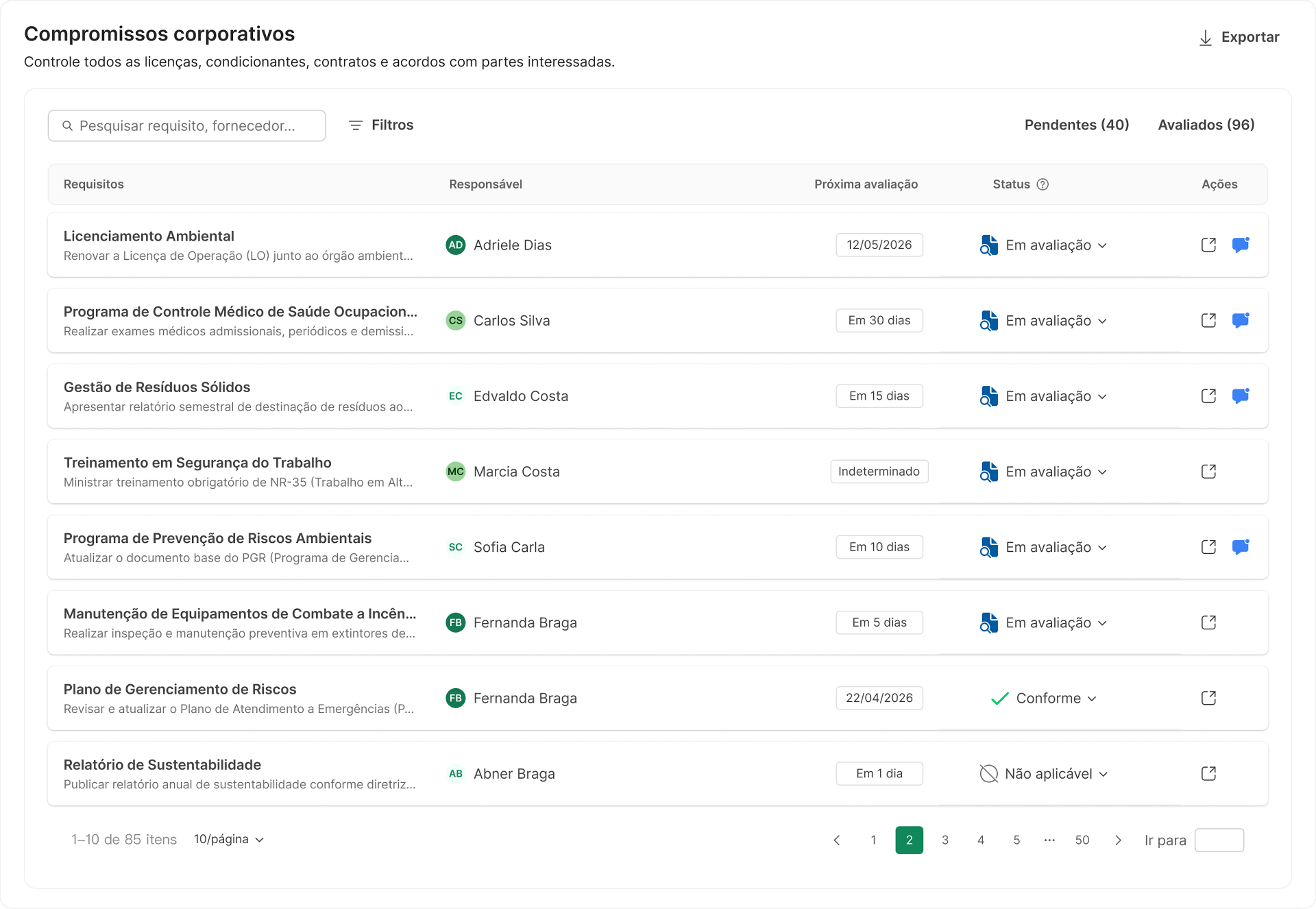The width and height of the screenshot is (1316, 909).
Task: Open comments for Carlos Silva's row
Action: 1240,320
